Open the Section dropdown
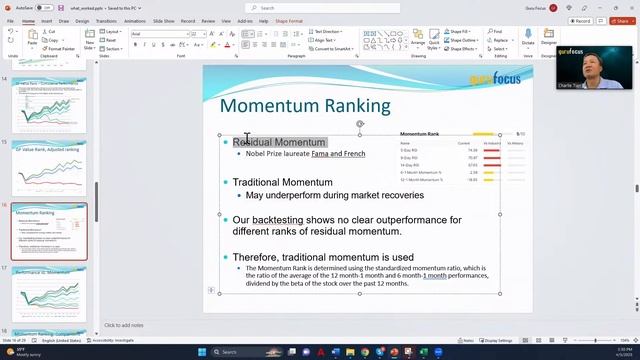The width and height of the screenshot is (640, 360). pos(111,49)
